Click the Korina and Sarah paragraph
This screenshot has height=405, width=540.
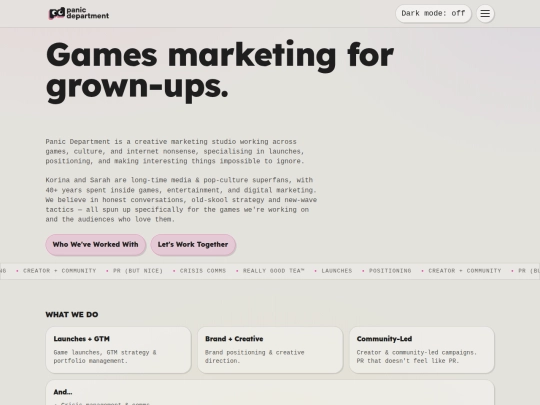[181, 200]
